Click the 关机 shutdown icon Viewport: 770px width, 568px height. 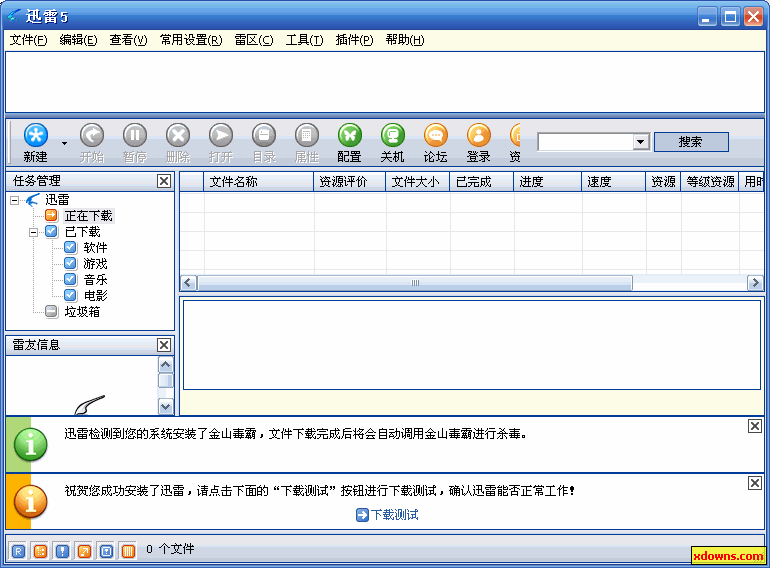[x=393, y=135]
